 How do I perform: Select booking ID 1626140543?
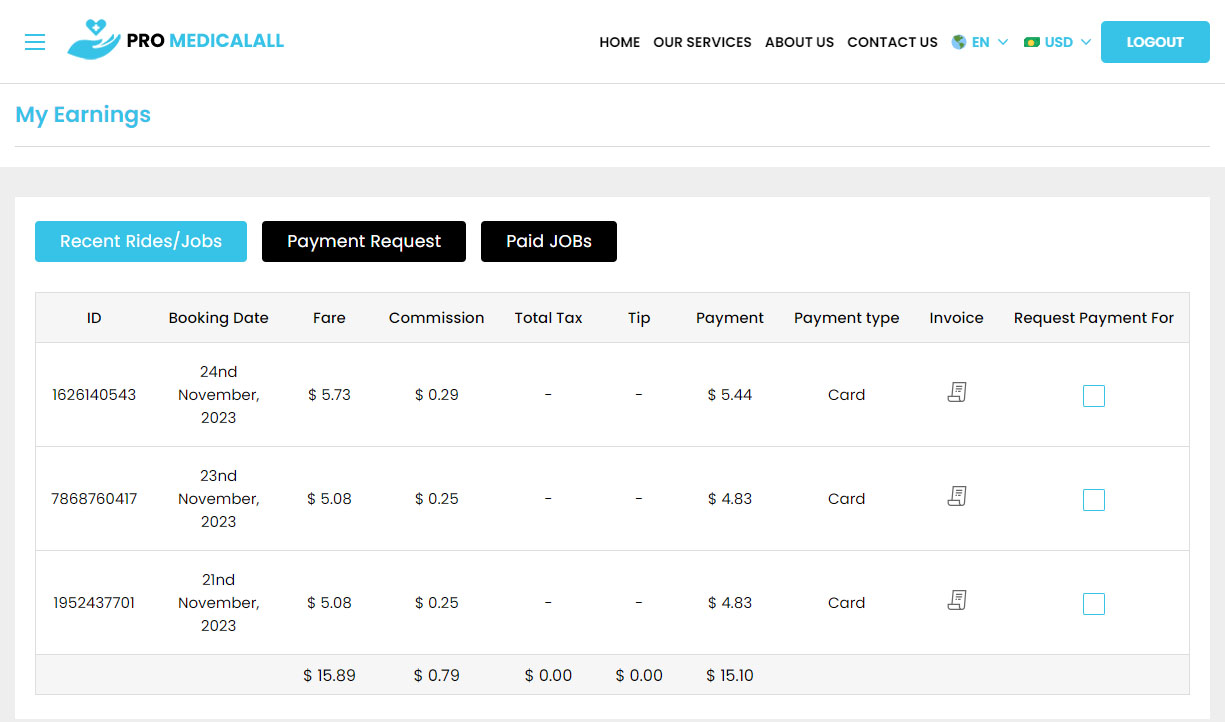pyautogui.click(x=94, y=395)
